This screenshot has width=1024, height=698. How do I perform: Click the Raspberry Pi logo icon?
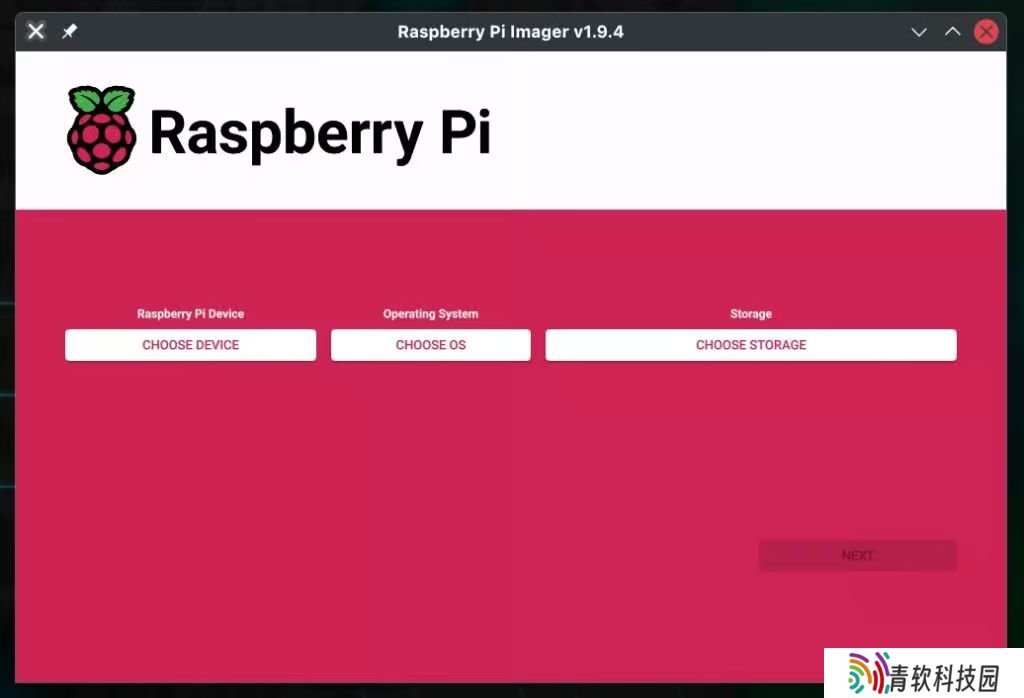pyautogui.click(x=102, y=130)
